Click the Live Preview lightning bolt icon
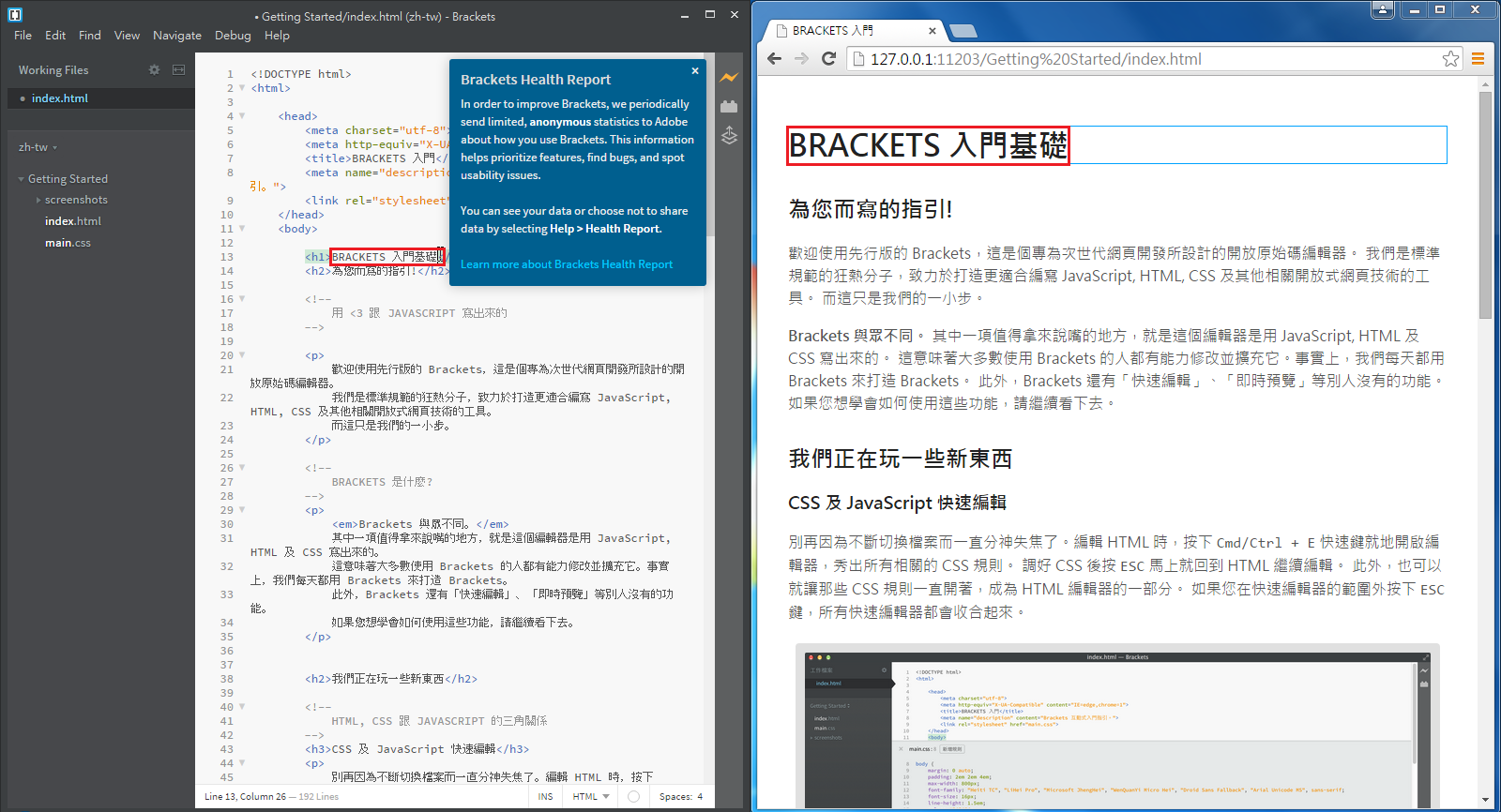The width and height of the screenshot is (1501, 812). pos(729,78)
